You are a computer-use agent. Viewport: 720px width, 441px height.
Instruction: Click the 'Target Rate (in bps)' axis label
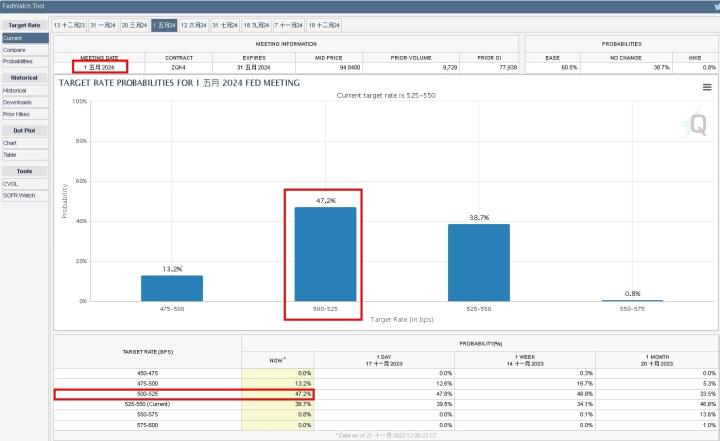(x=402, y=319)
